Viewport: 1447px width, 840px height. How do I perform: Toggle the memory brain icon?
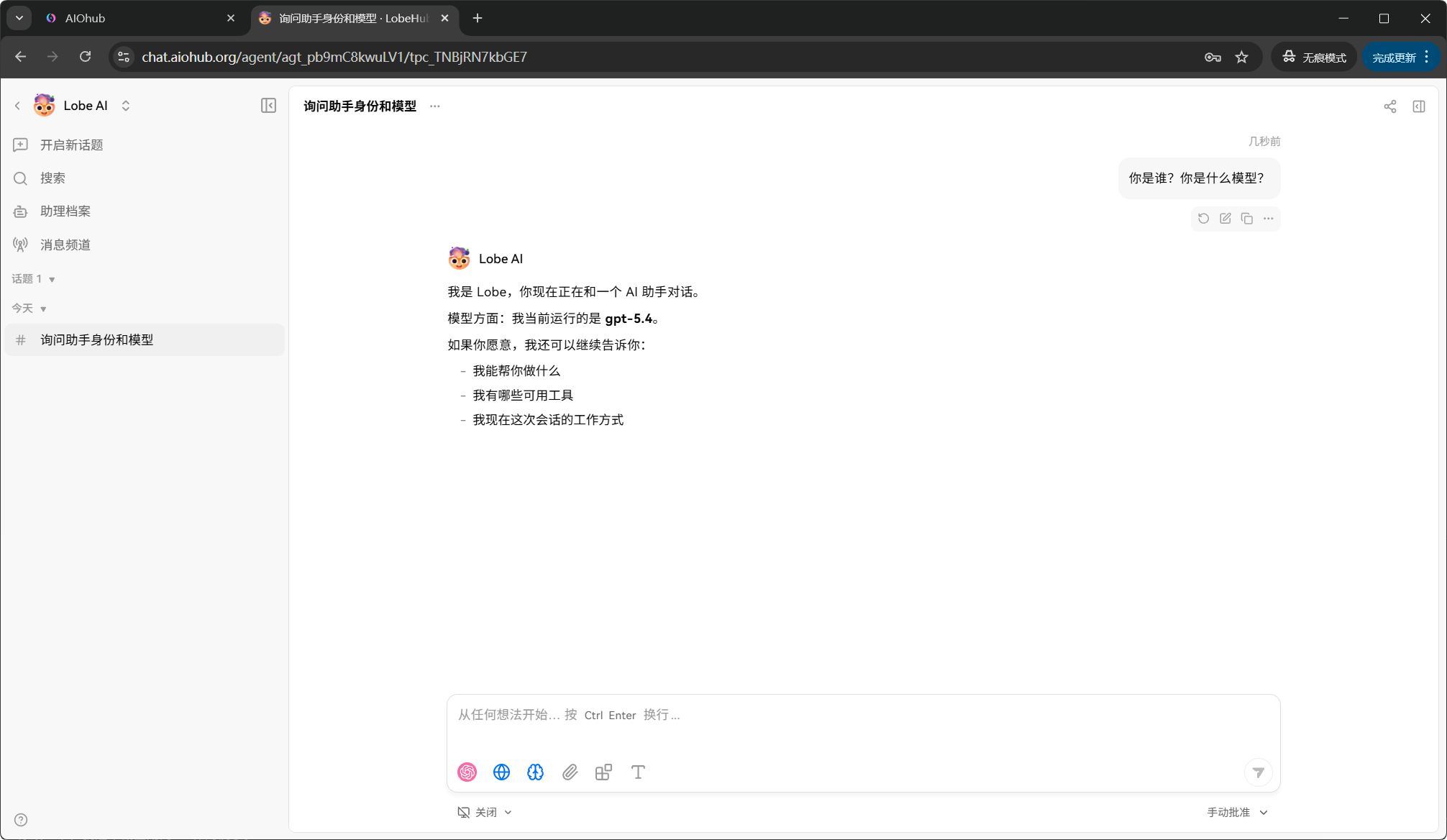536,772
